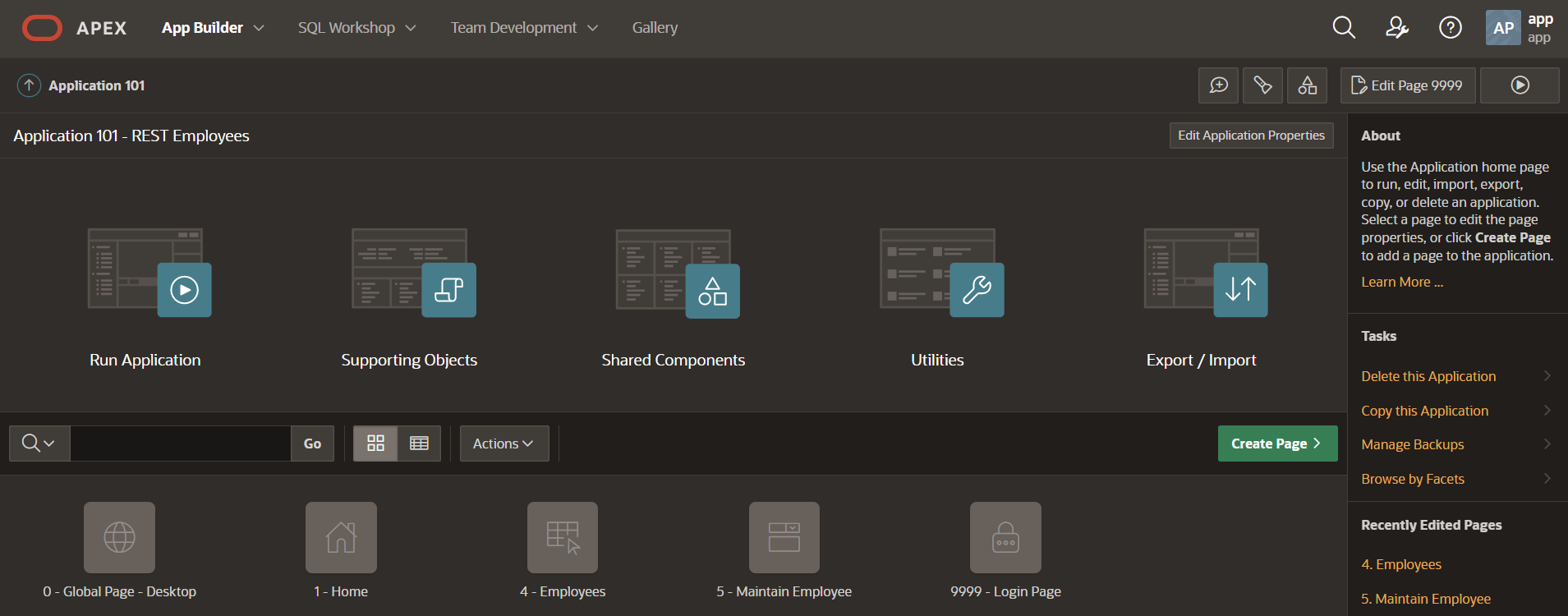The image size is (1568, 616).
Task: Click the 9999 - Login Page label
Action: click(1005, 591)
